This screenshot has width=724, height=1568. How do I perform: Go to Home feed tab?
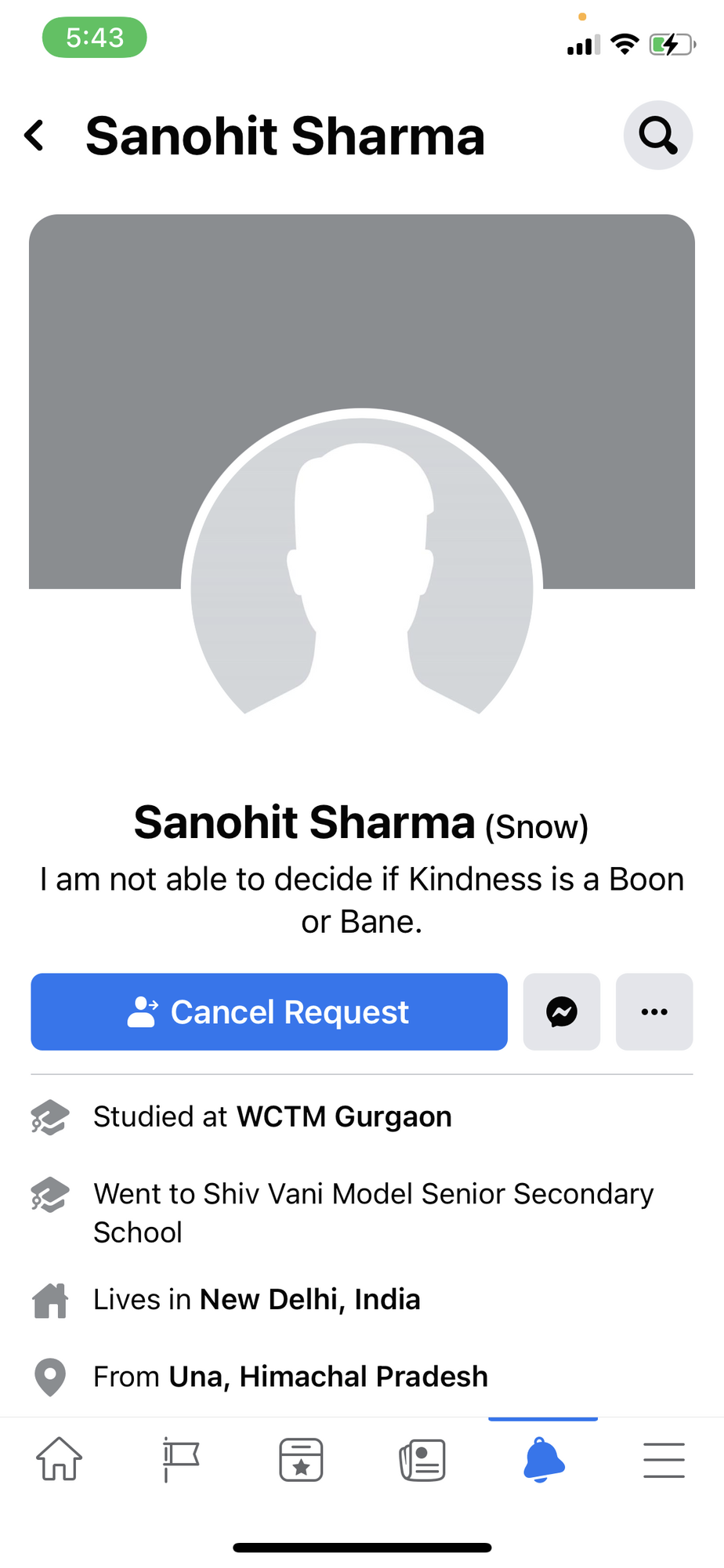point(60,1459)
